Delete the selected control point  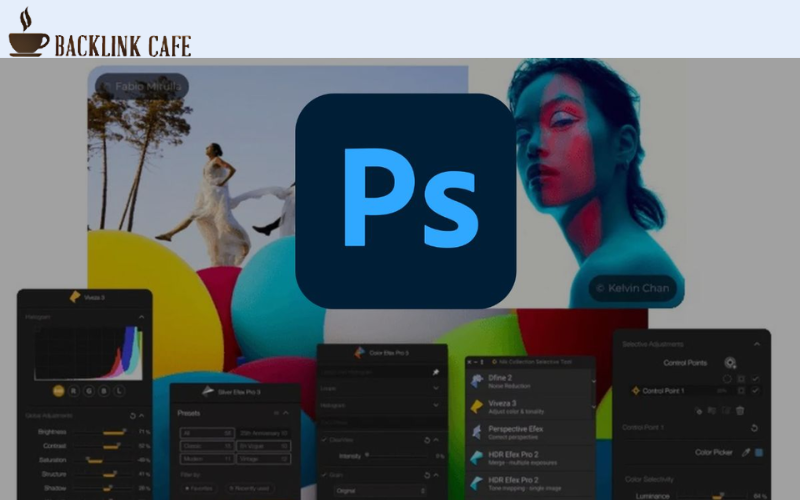[x=740, y=410]
